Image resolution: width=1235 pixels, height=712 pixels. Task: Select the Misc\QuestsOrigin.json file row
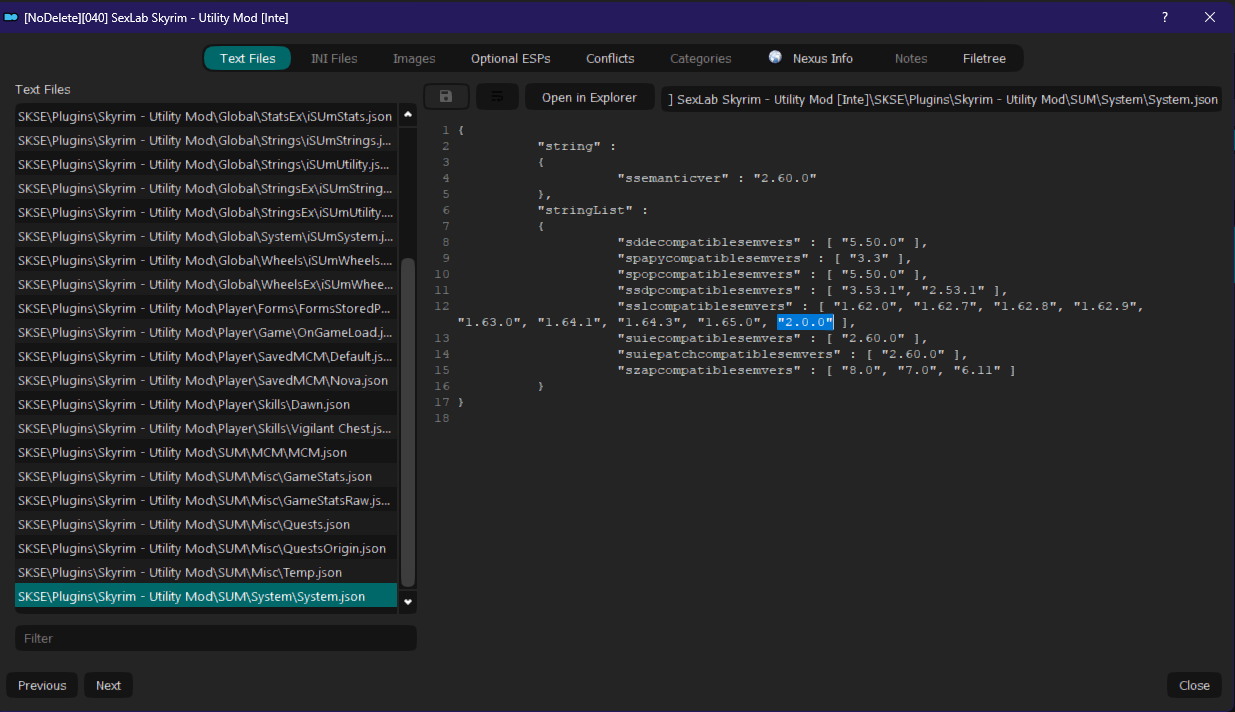(x=206, y=549)
